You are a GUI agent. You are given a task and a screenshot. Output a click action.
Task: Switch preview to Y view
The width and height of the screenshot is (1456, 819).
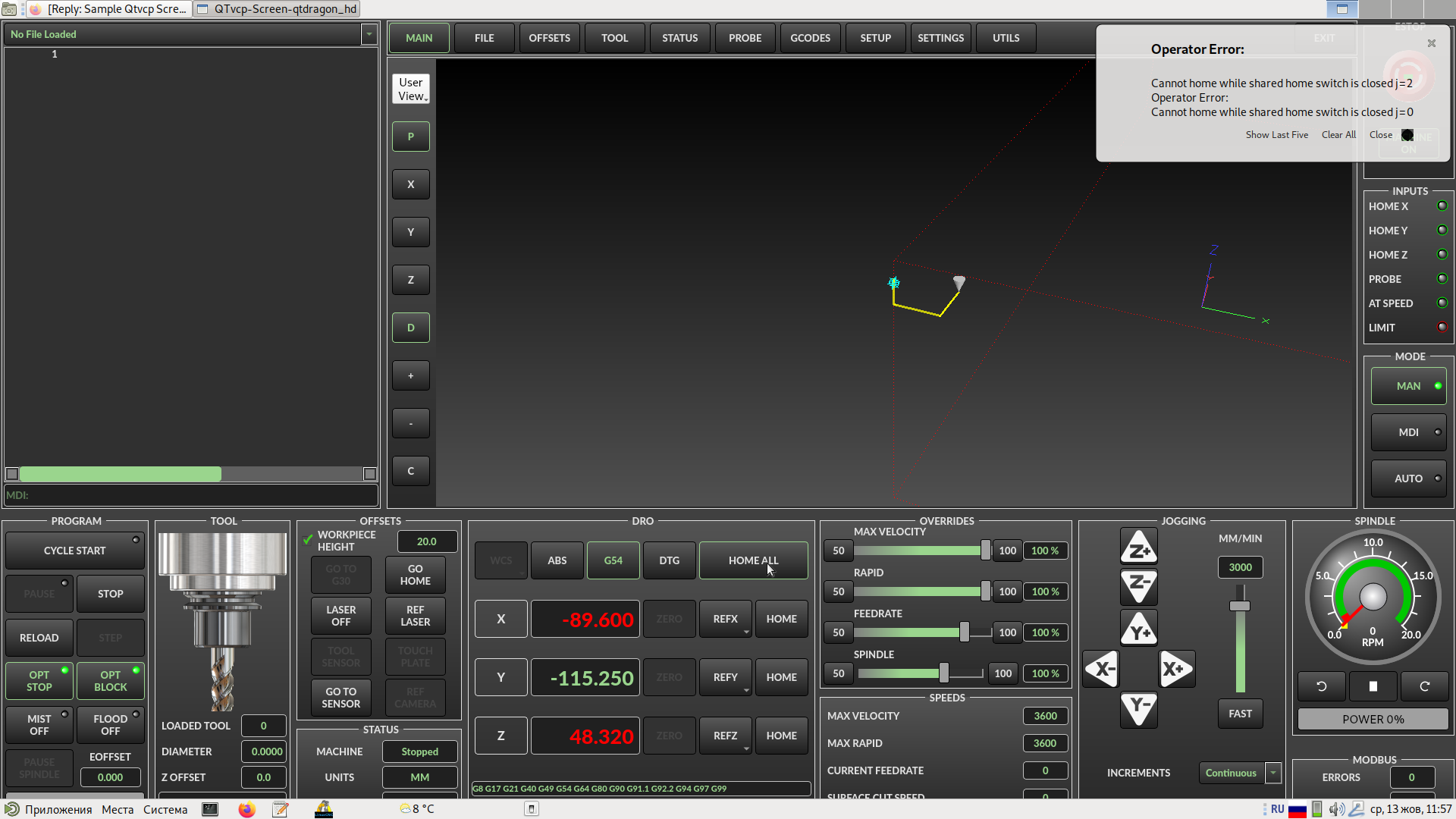click(x=411, y=232)
